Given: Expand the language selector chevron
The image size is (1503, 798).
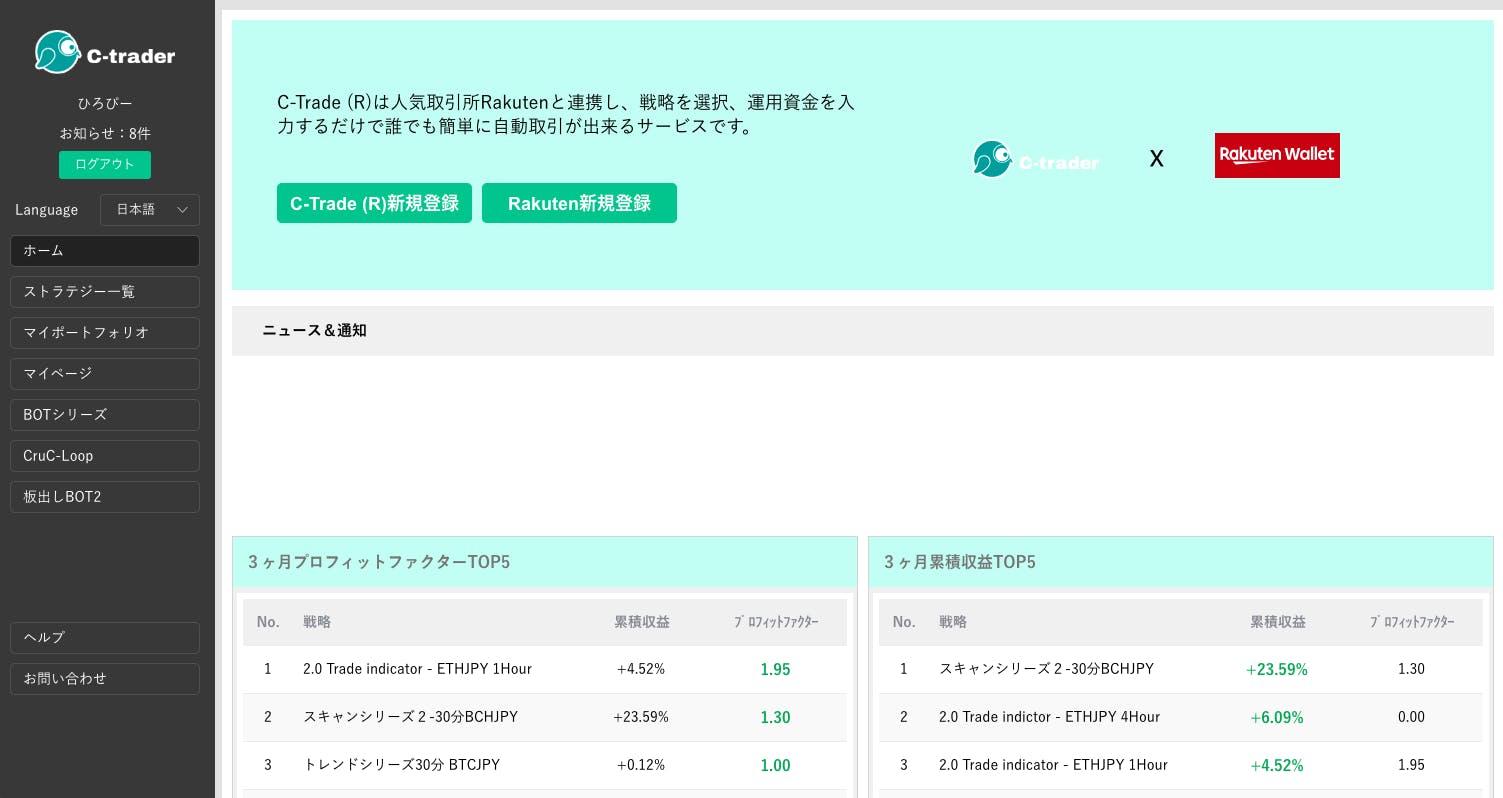Looking at the screenshot, I should pyautogui.click(x=182, y=210).
